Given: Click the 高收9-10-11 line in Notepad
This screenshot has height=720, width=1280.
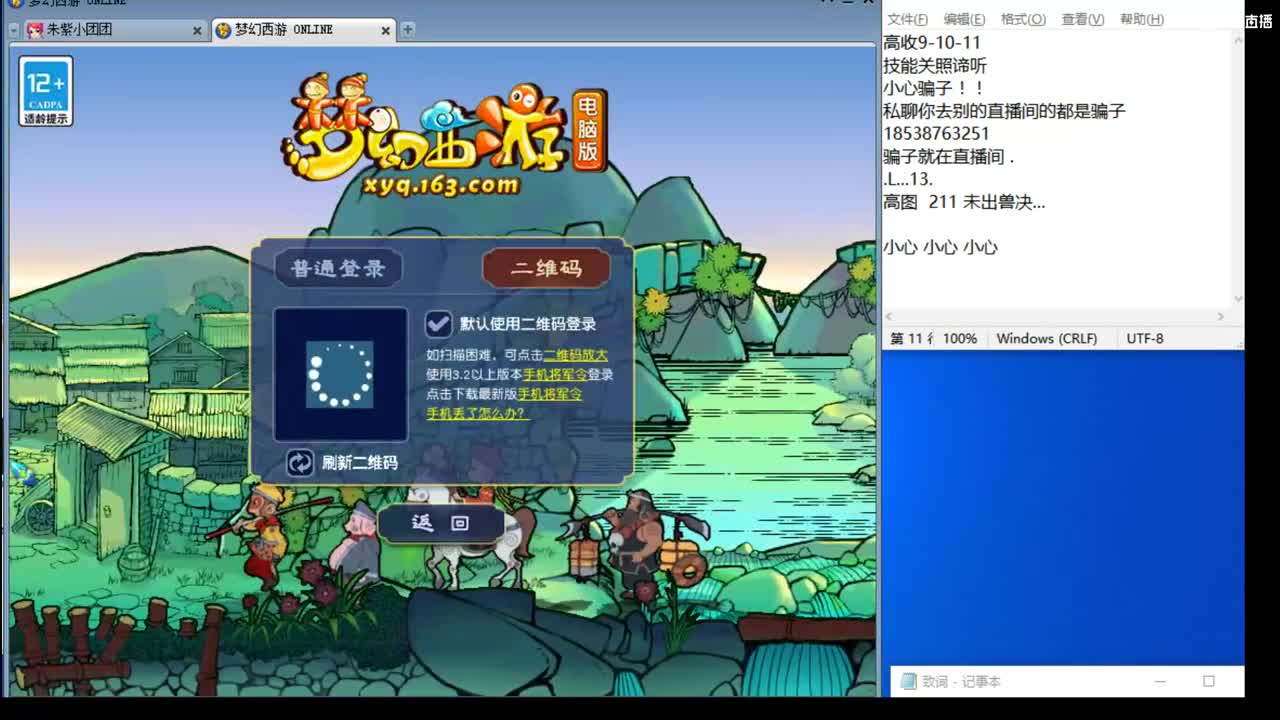Looking at the screenshot, I should (932, 42).
